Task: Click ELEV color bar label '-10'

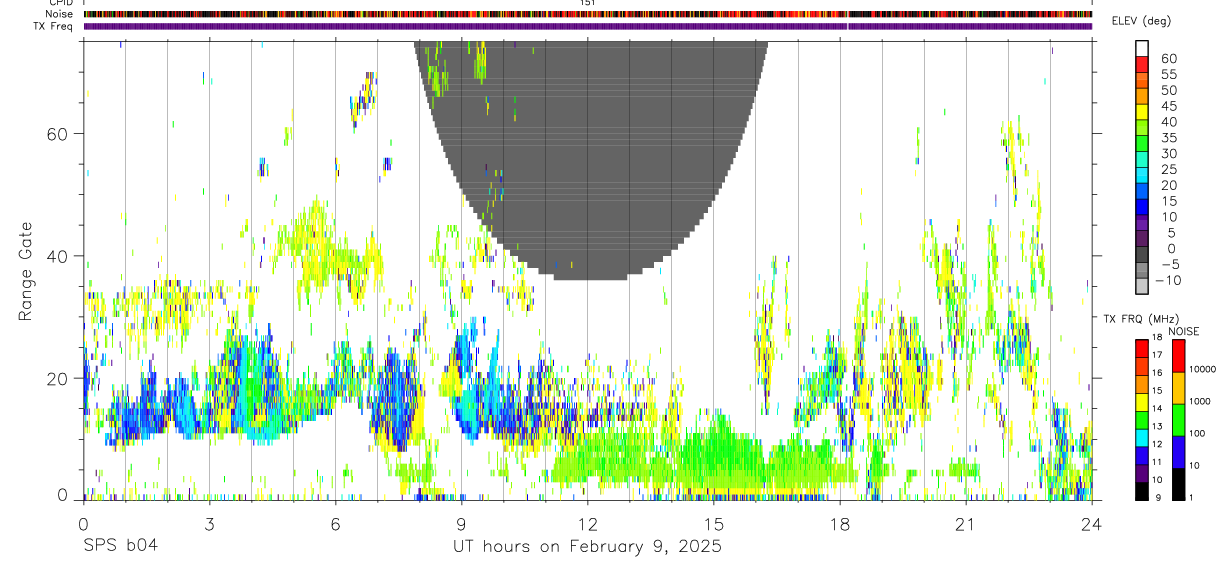Action: [x=1166, y=281]
